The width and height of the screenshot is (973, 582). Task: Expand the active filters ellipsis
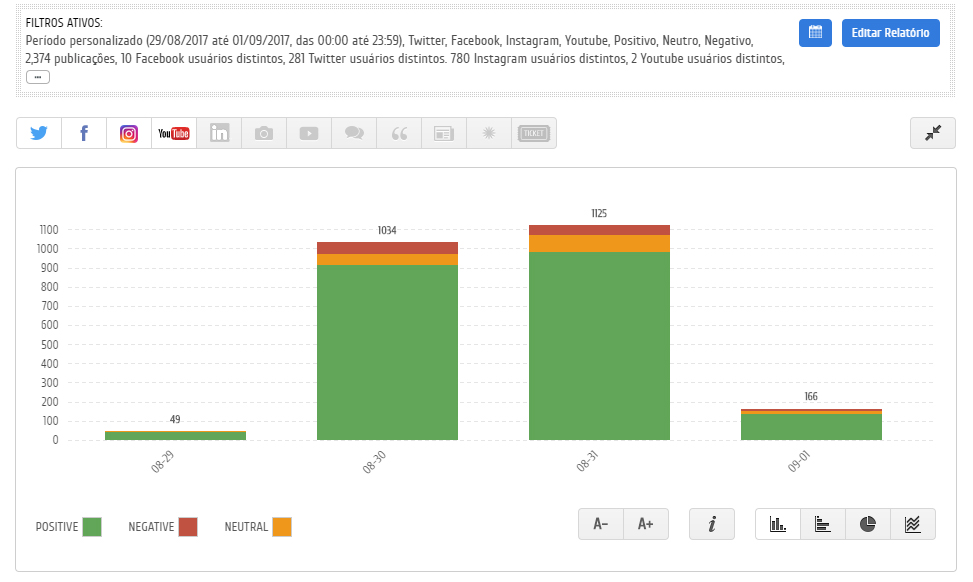[x=38, y=77]
